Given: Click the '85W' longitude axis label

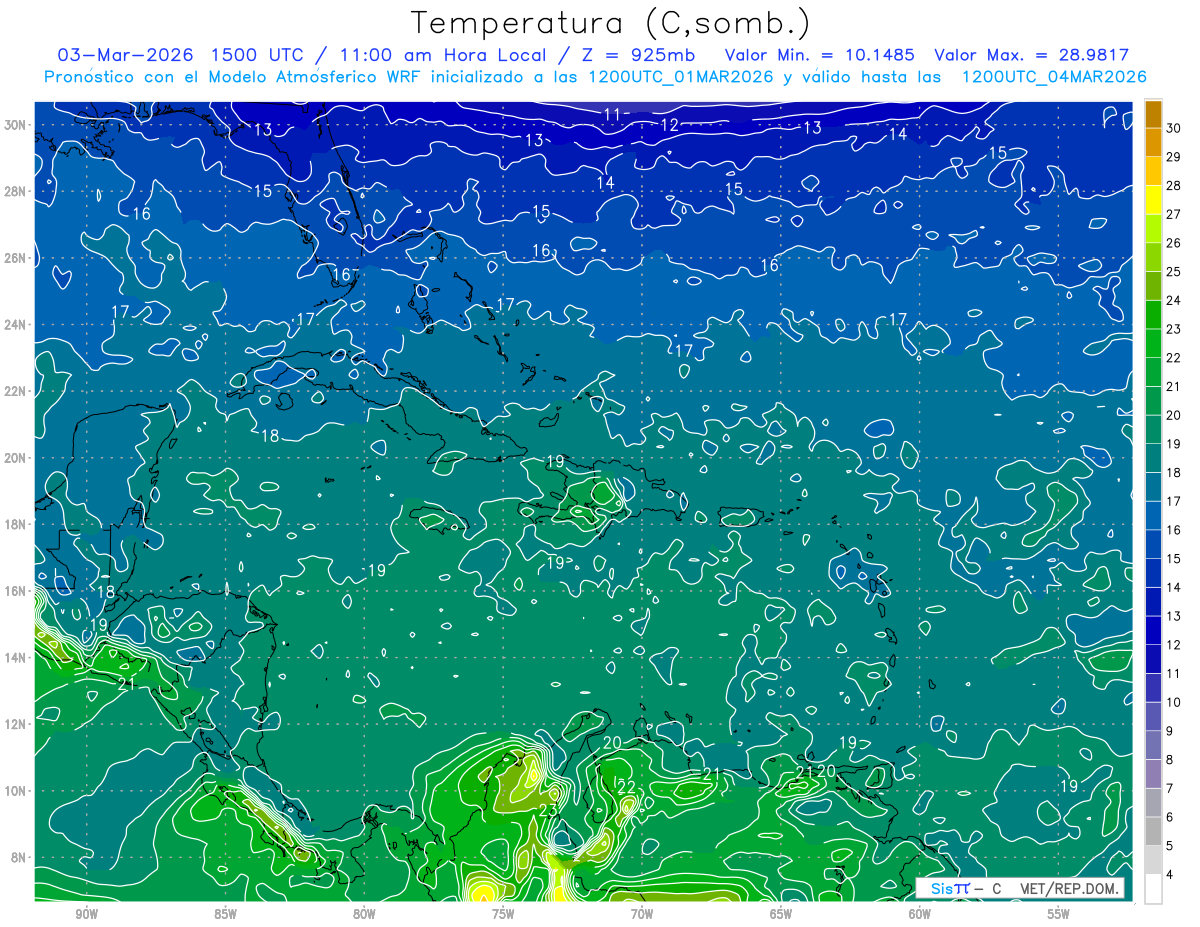Looking at the screenshot, I should [225, 913].
